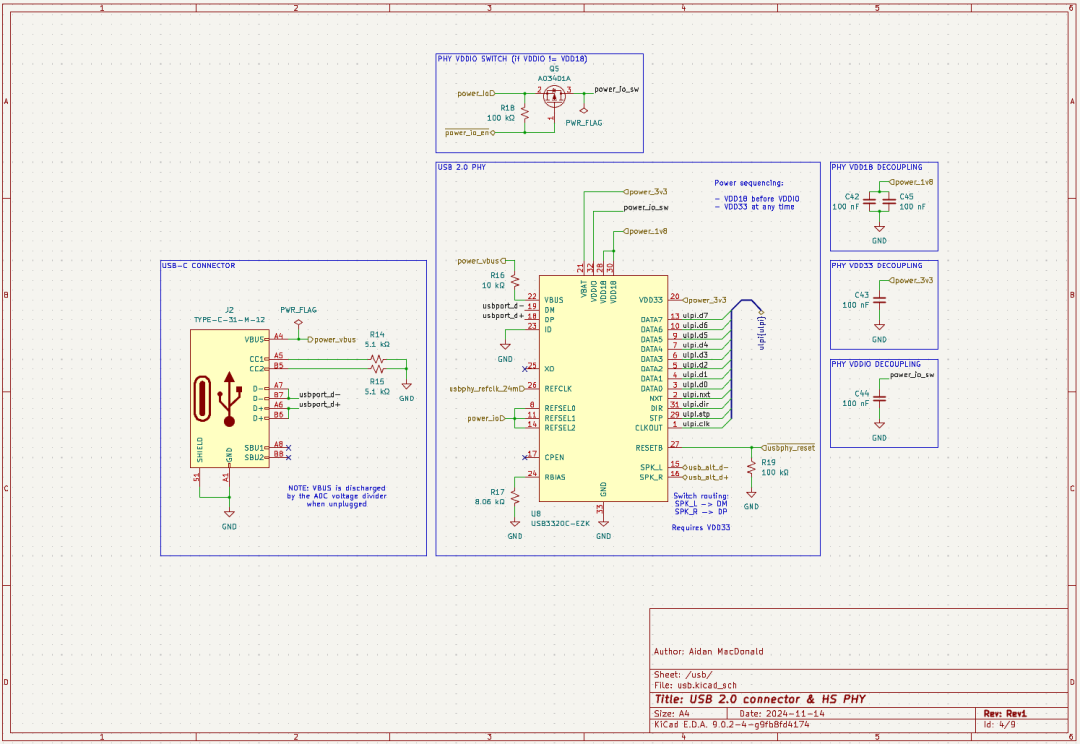Image resolution: width=1080 pixels, height=744 pixels.
Task: Click 'Title: USB 2.0 connector & HS PHY'
Action: tap(760, 699)
